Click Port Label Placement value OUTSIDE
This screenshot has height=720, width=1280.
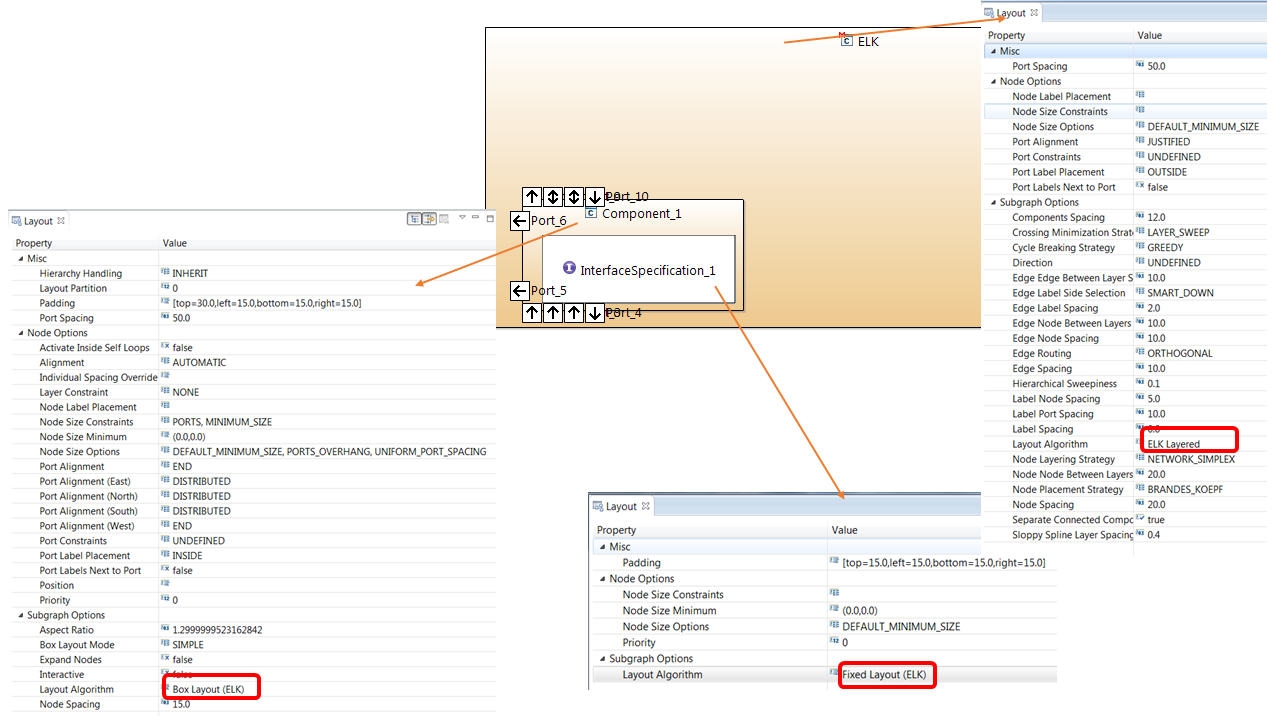(1168, 172)
